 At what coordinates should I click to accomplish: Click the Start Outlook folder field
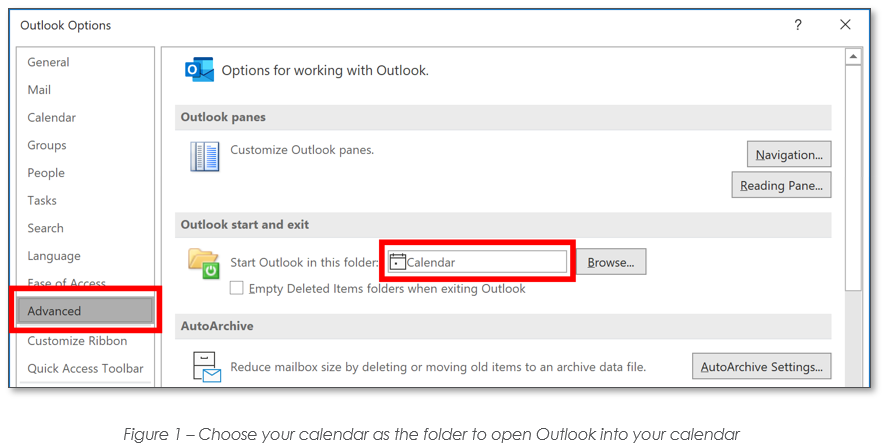coord(477,262)
